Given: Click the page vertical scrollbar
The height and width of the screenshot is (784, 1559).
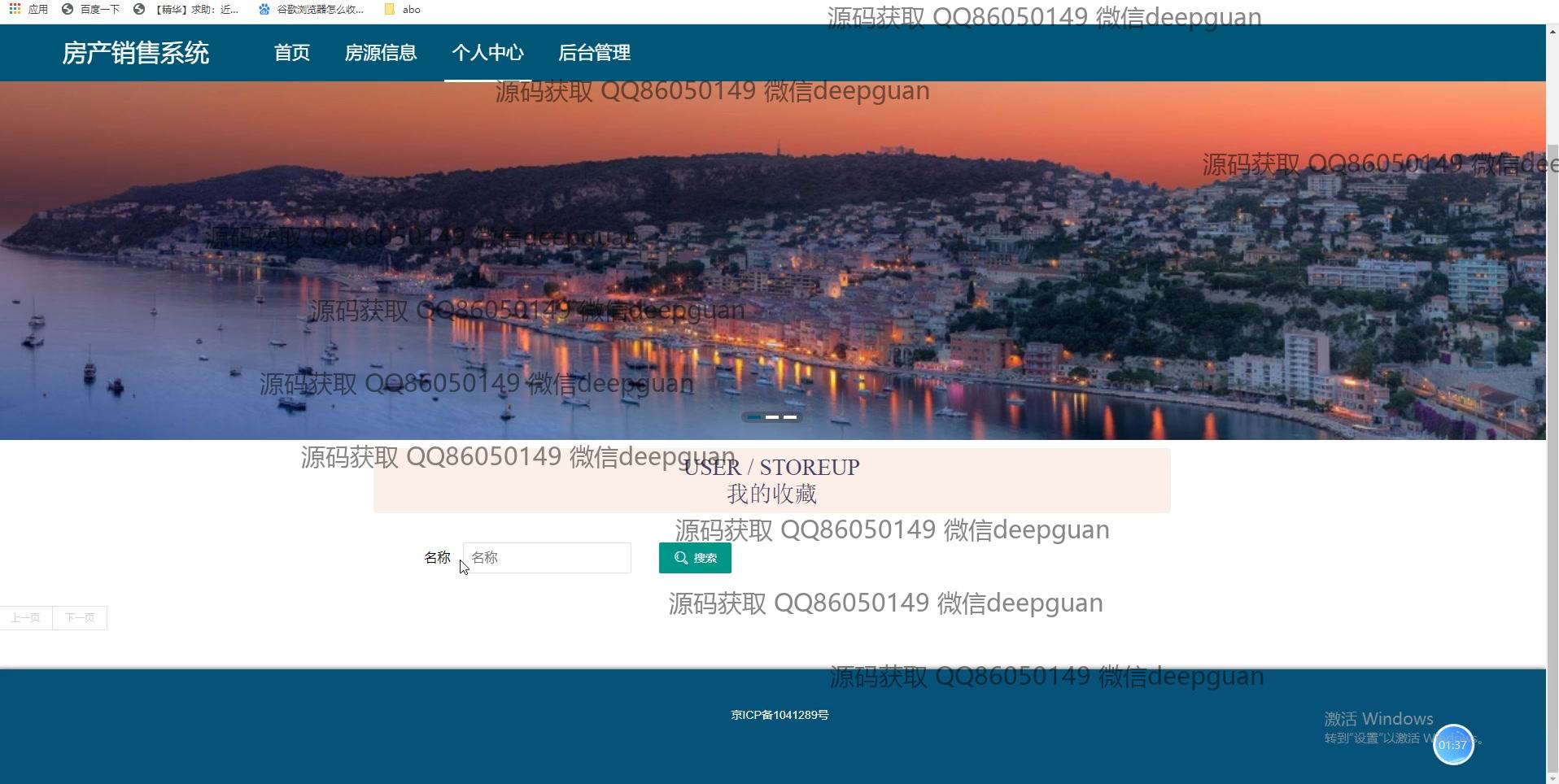Looking at the screenshot, I should coord(1552,460).
